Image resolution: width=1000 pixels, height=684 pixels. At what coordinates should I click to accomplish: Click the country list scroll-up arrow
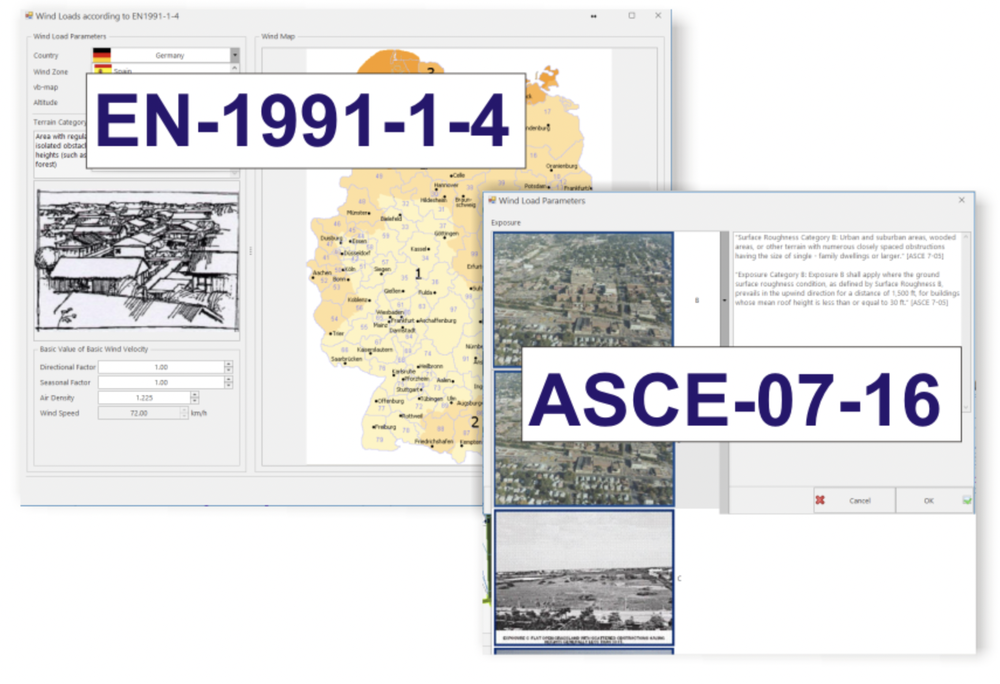coord(234,68)
